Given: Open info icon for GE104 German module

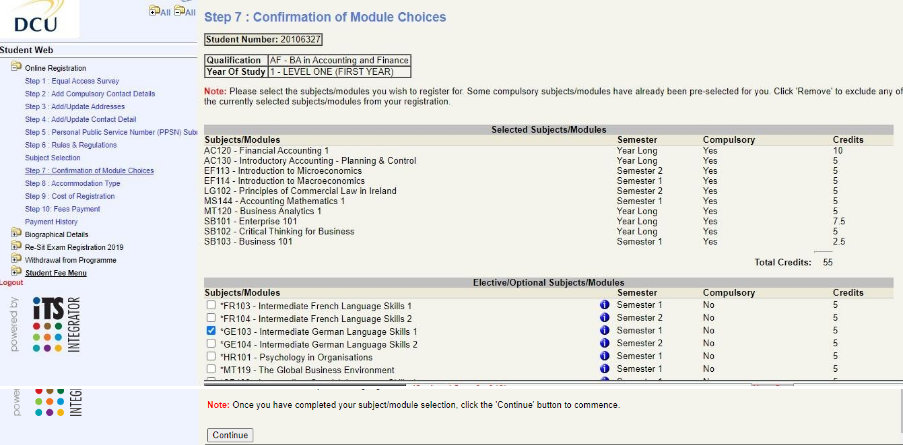Looking at the screenshot, I should pyautogui.click(x=604, y=343).
